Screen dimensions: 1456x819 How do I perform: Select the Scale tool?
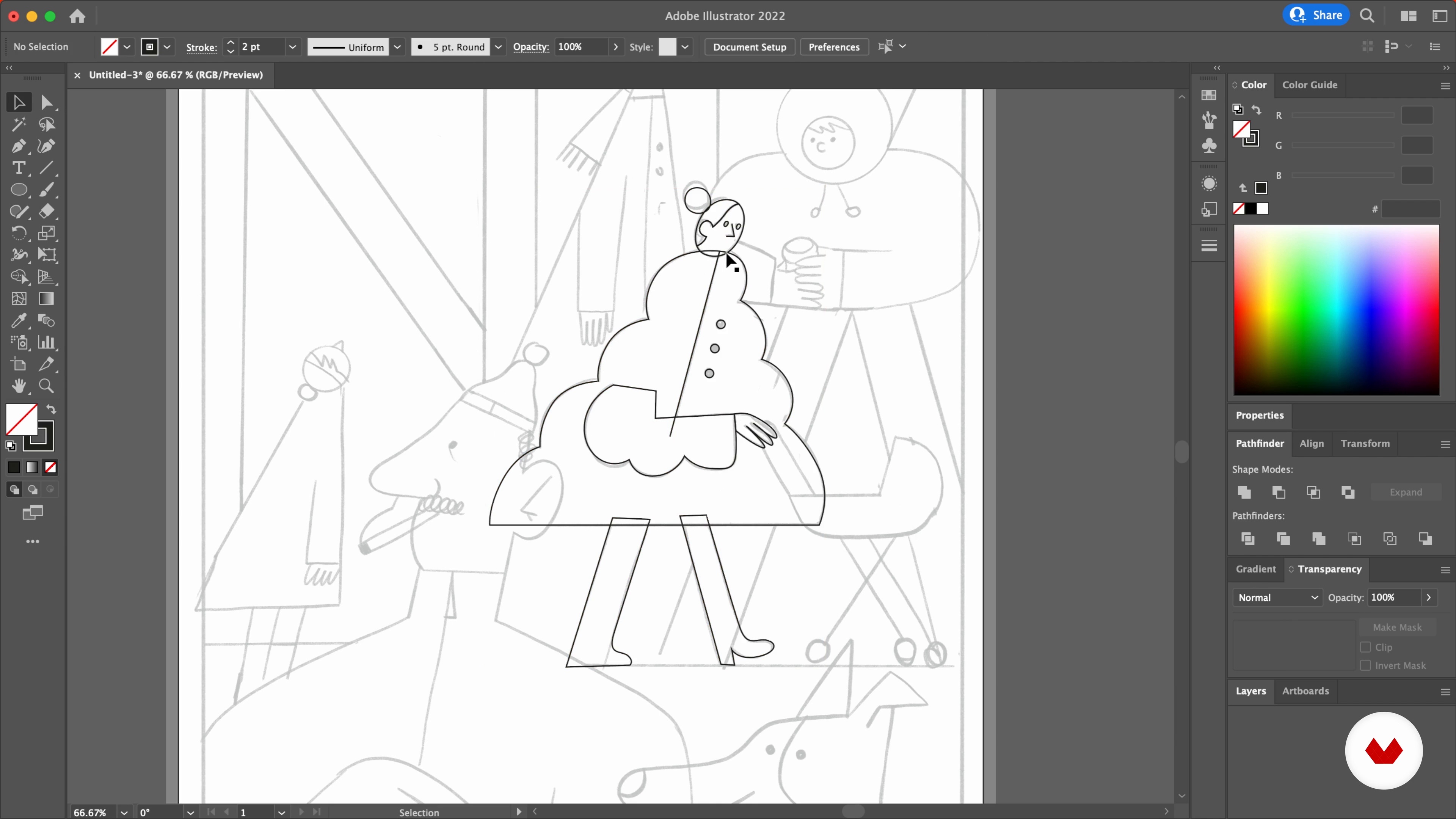46,233
